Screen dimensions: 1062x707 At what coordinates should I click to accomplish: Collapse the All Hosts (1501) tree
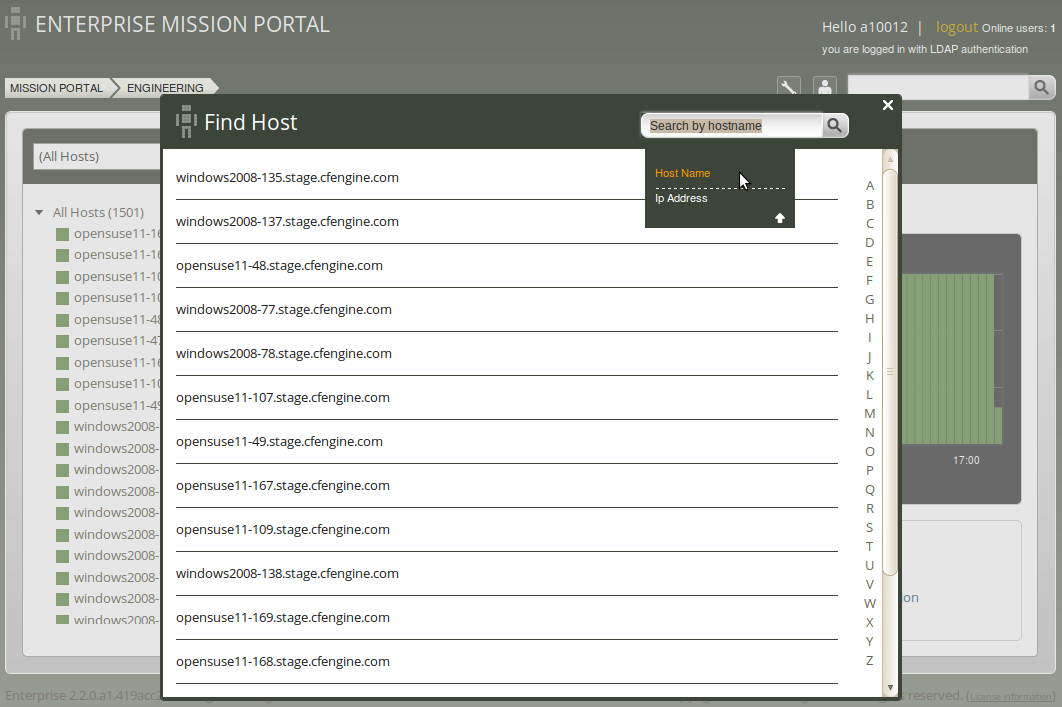coord(39,213)
